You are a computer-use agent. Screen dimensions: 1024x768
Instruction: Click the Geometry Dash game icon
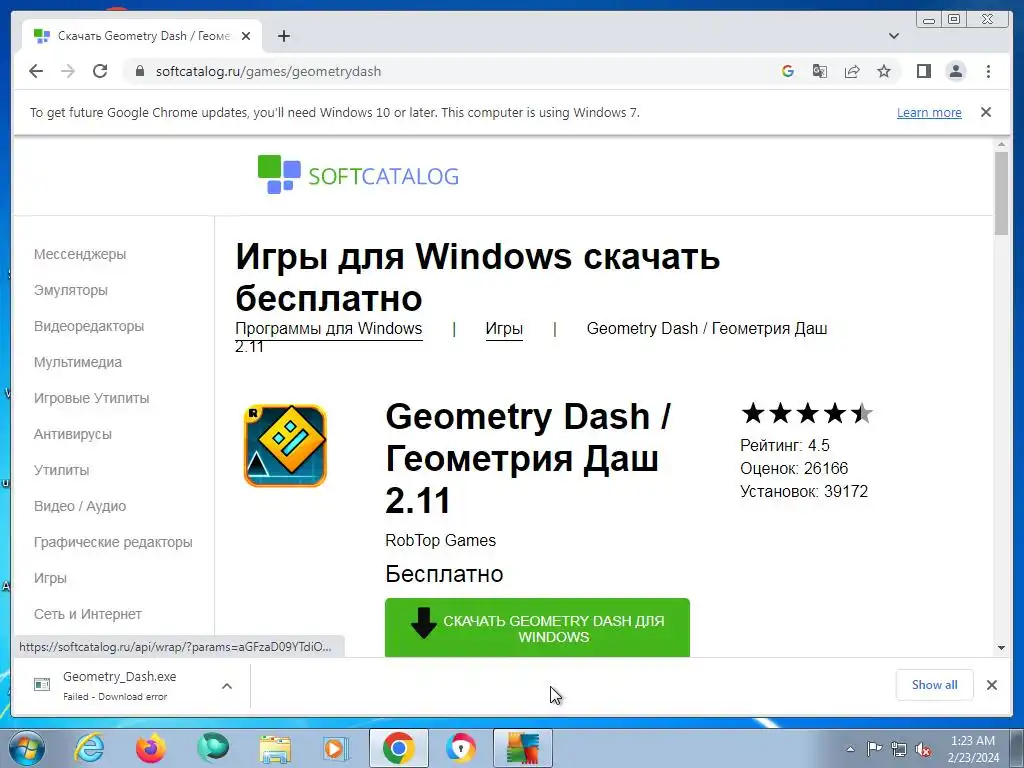click(x=285, y=445)
